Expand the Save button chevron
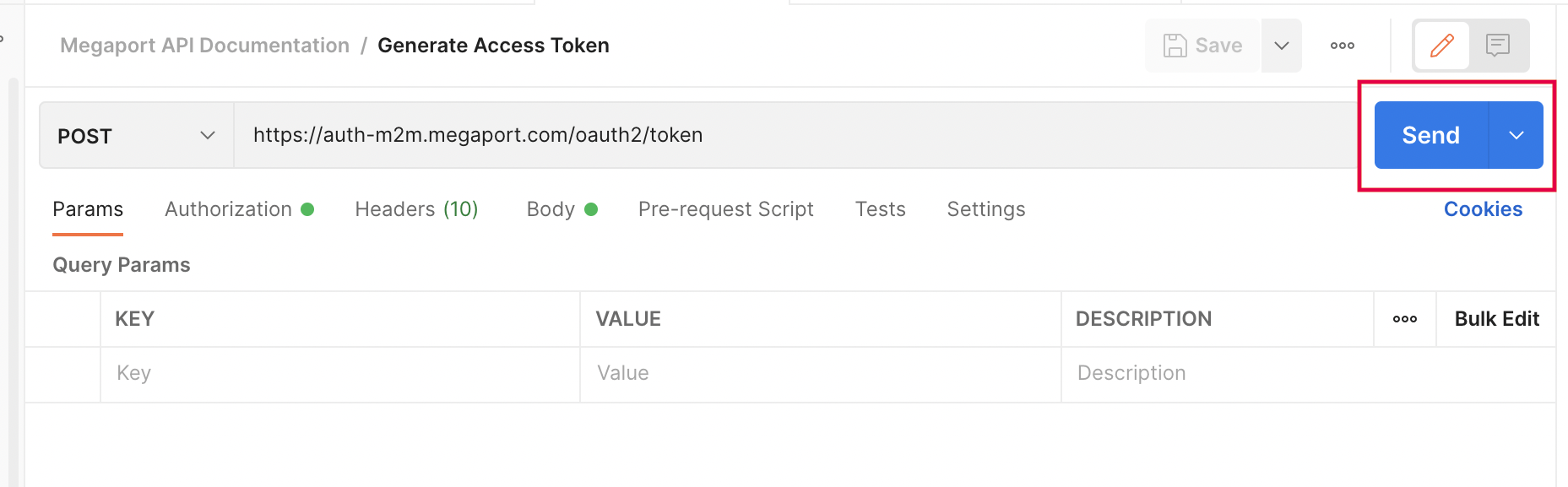Image resolution: width=1568 pixels, height=487 pixels. point(1281,46)
